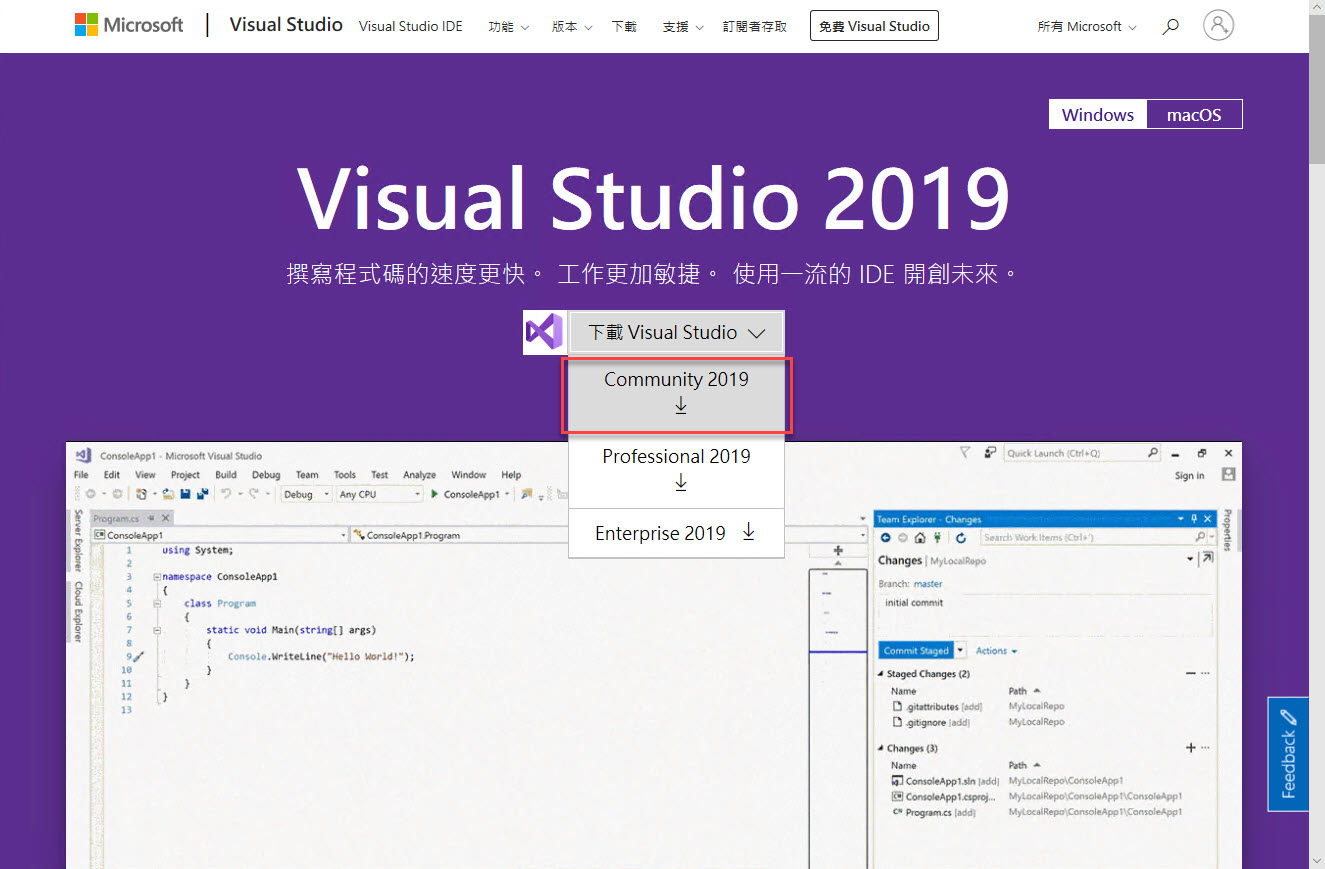Viewport: 1325px width, 869px height.
Task: Choose Community 2019 download
Action: pyautogui.click(x=677, y=394)
